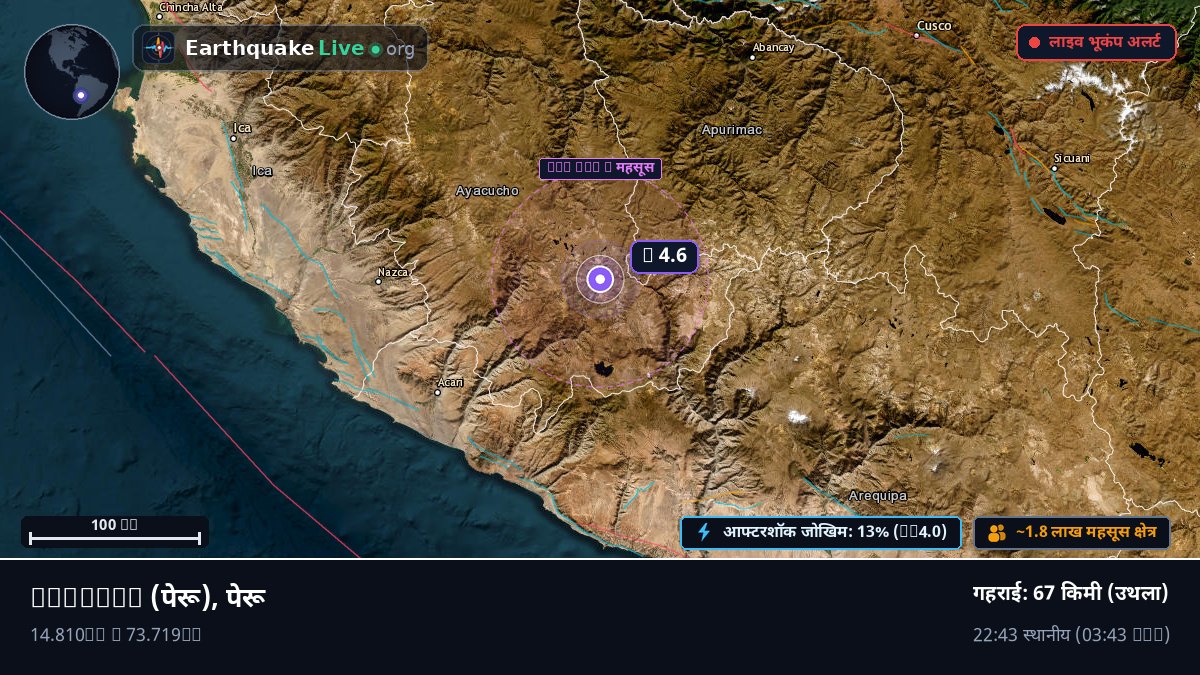The image size is (1200, 675).
Task: Click the Nazca city label
Action: click(393, 271)
